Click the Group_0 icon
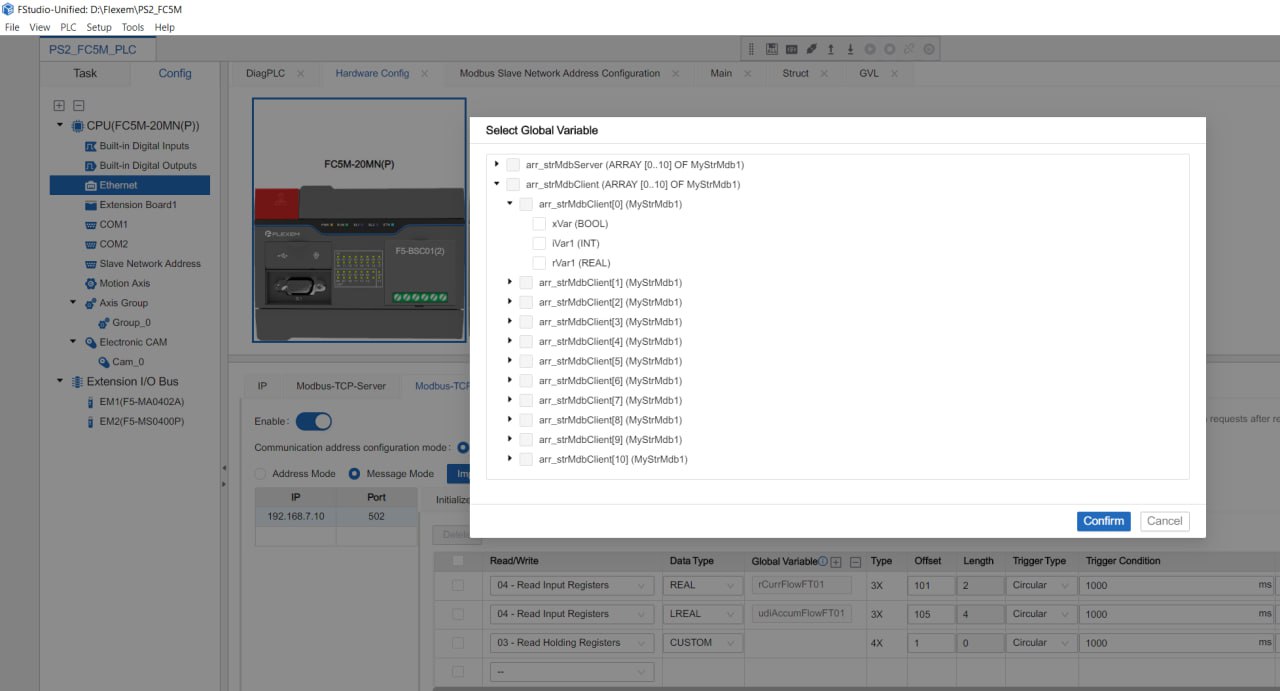Viewport: 1280px width, 691px height. [103, 323]
